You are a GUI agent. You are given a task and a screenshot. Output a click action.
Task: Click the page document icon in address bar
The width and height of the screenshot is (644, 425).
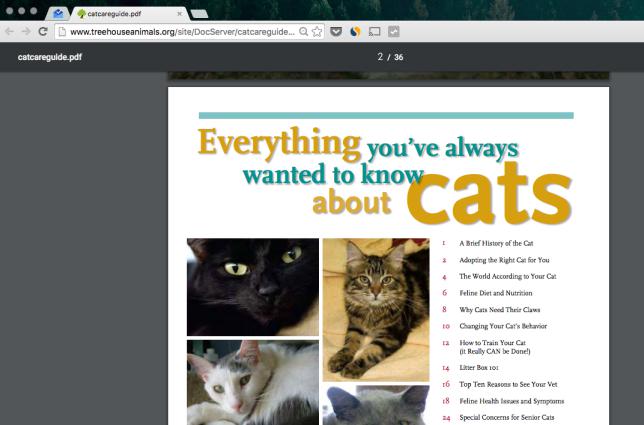click(62, 32)
